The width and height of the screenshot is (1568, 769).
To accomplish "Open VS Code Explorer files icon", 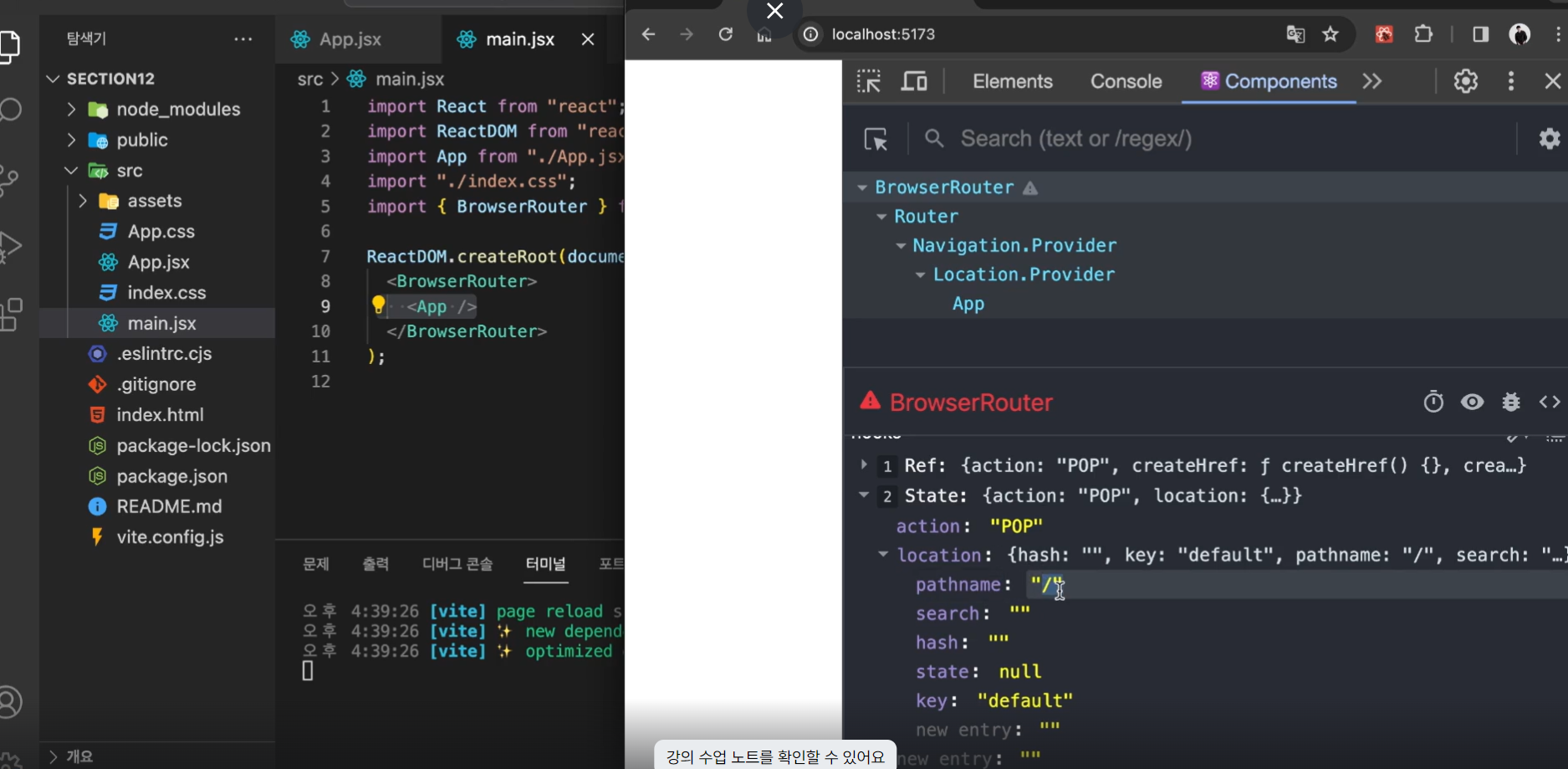I will coord(8,47).
